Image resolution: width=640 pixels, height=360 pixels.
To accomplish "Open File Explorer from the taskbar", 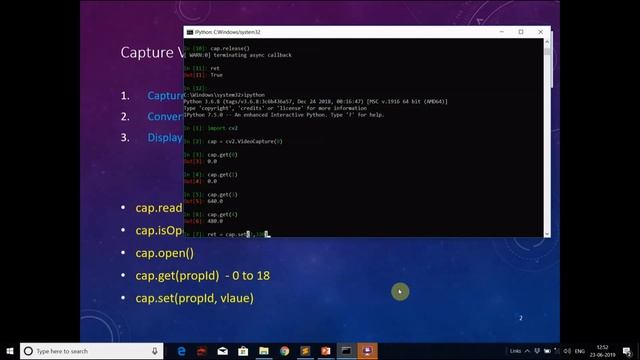I will 264,351.
